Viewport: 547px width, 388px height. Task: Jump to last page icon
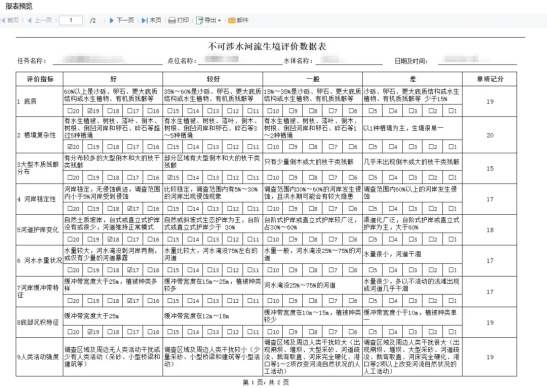[144, 20]
